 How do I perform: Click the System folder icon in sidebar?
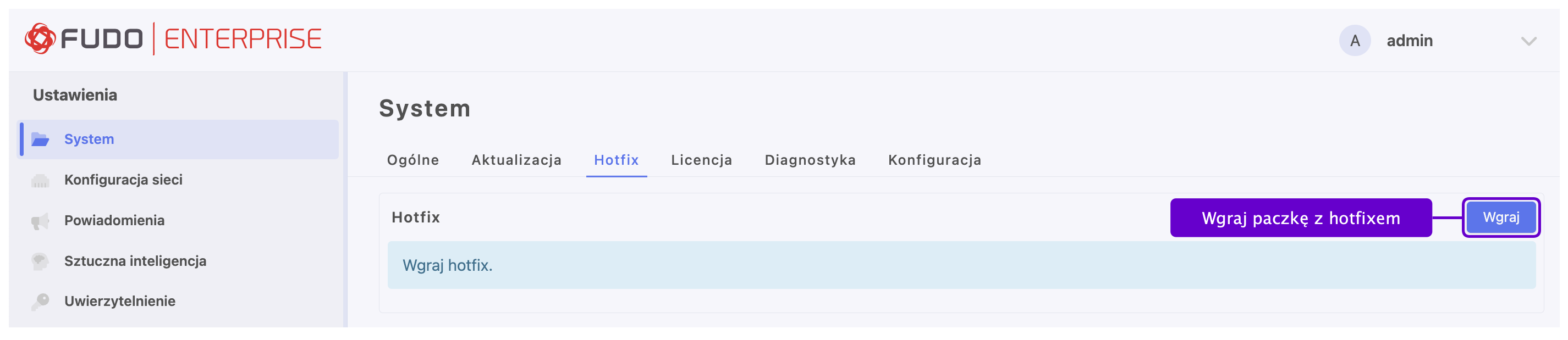(40, 140)
